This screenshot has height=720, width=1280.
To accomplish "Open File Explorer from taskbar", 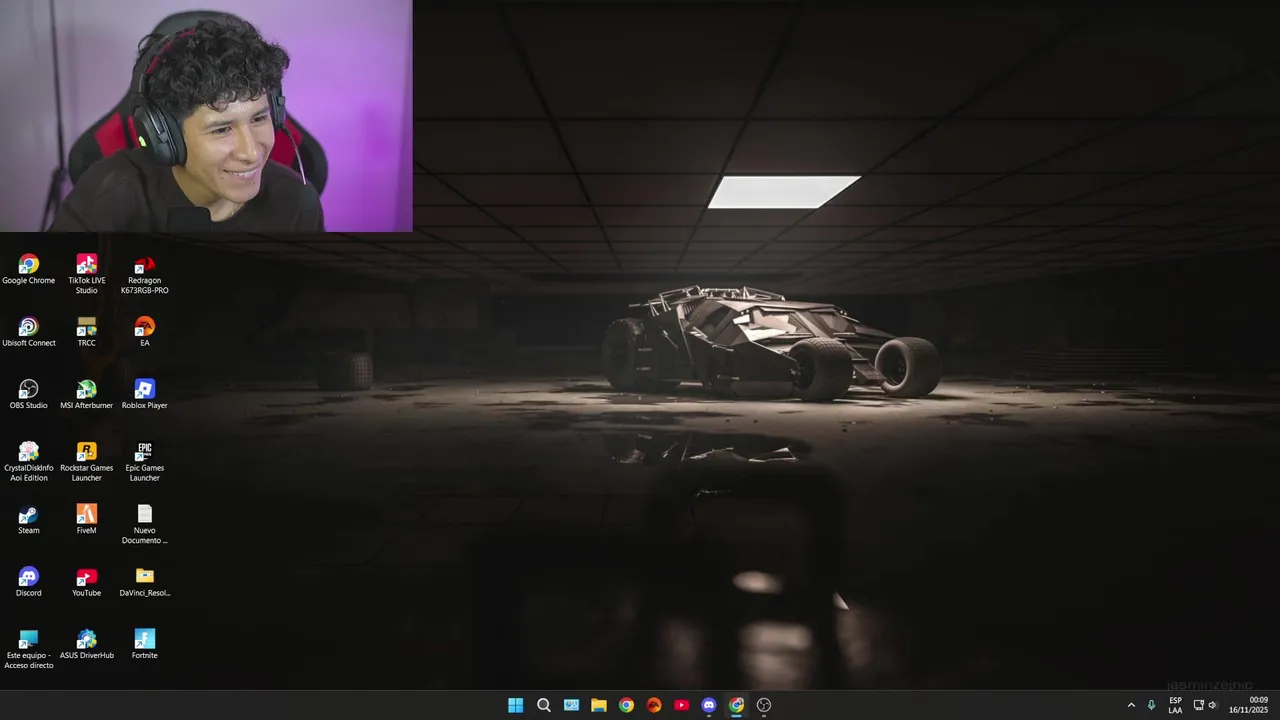I will tap(598, 705).
